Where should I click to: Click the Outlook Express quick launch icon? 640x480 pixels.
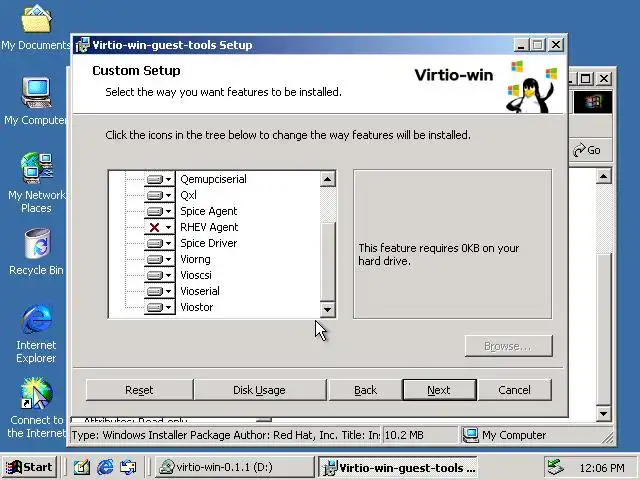128,467
